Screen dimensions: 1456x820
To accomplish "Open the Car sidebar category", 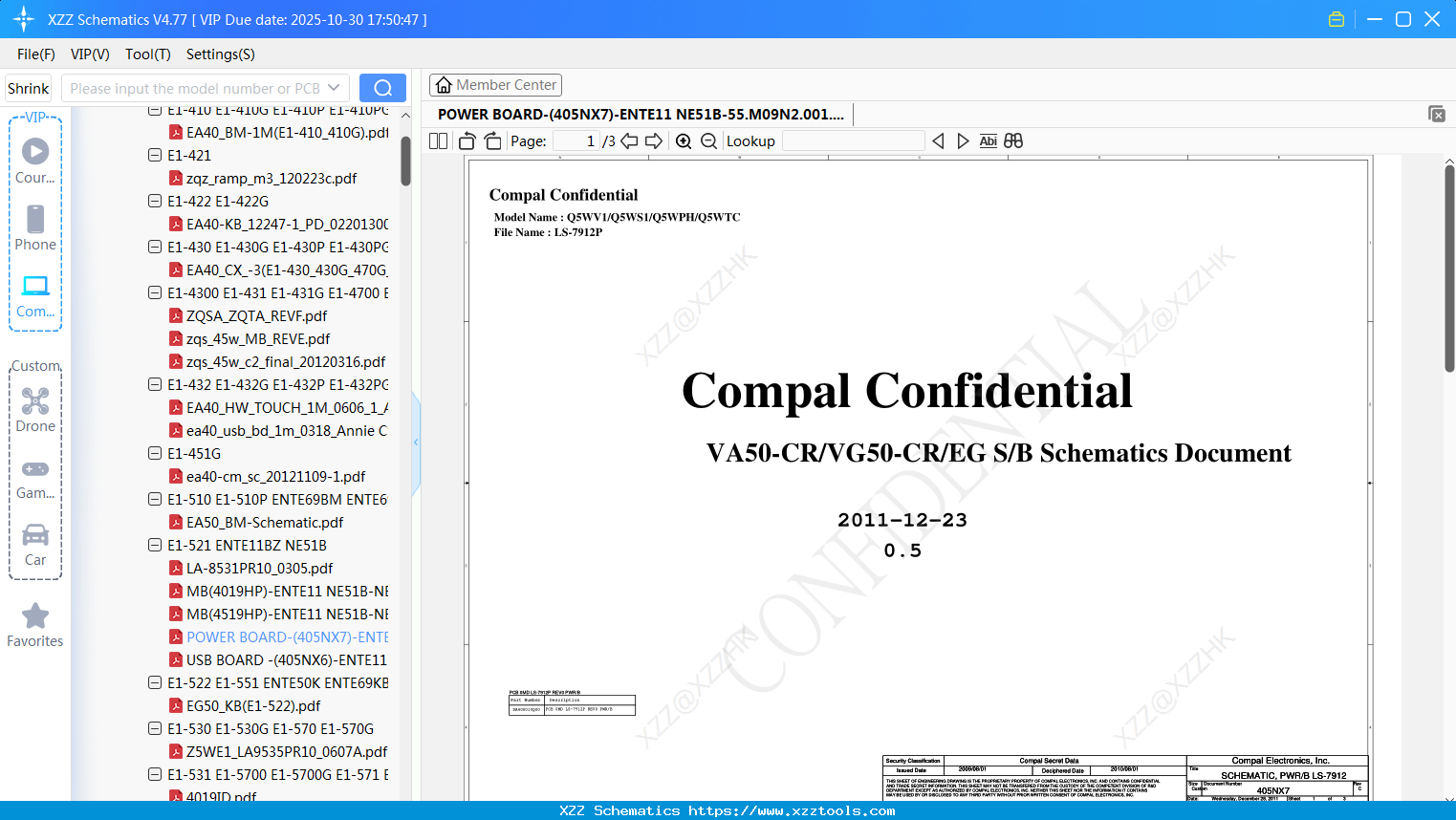I will click(x=35, y=545).
